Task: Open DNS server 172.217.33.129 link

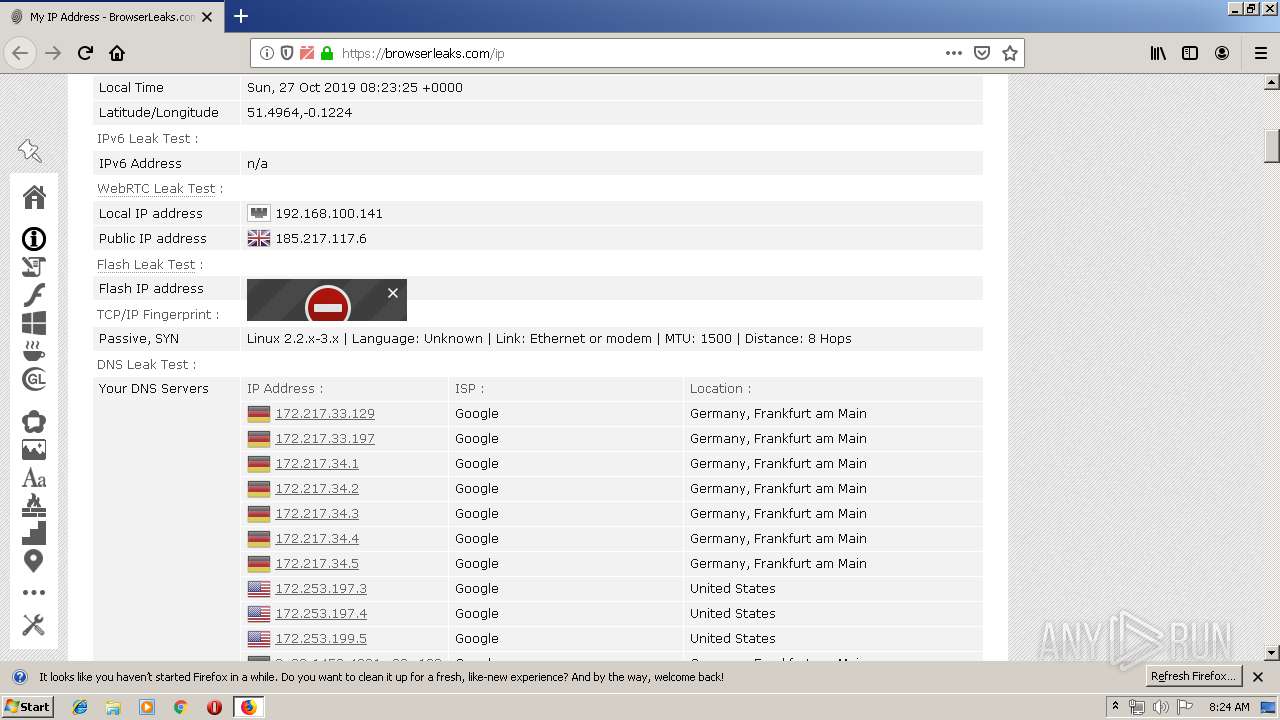Action: tap(325, 413)
